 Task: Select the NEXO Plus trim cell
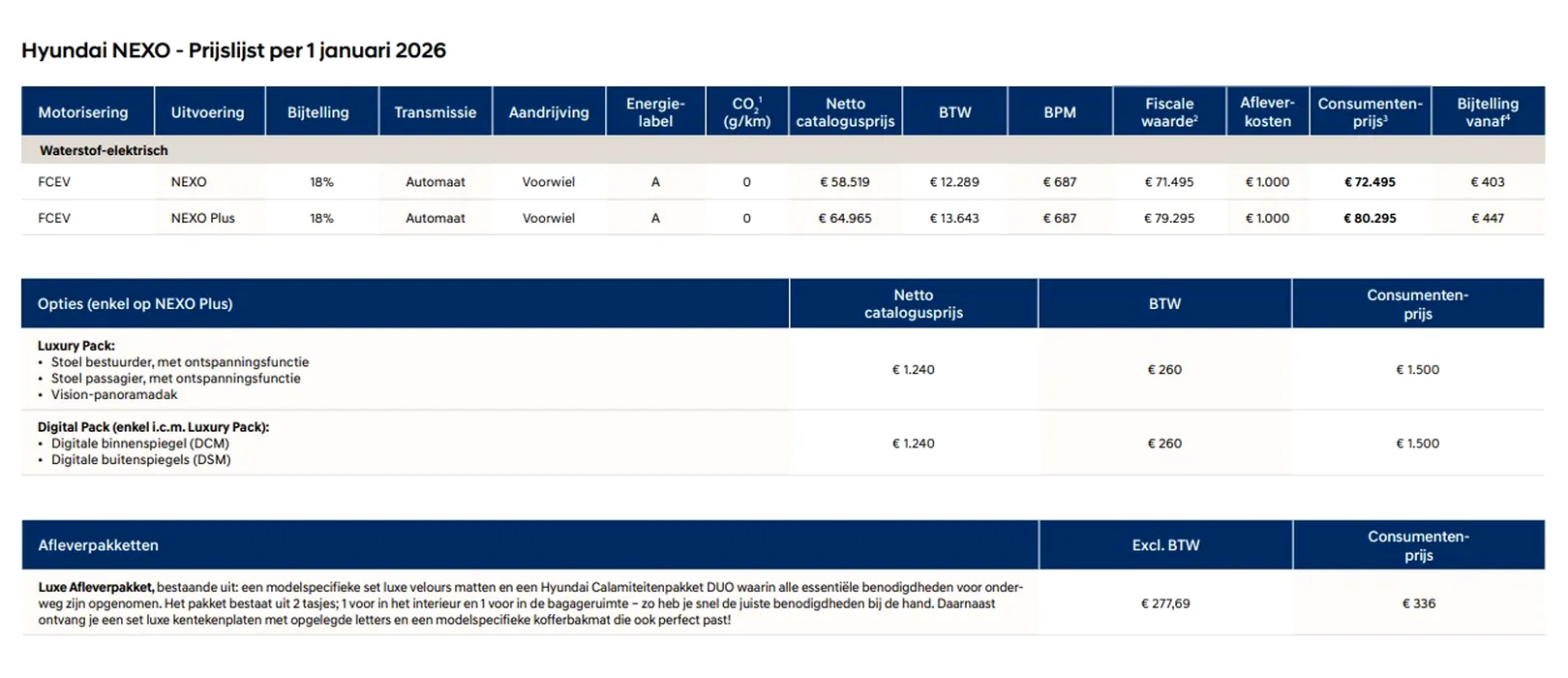click(203, 218)
